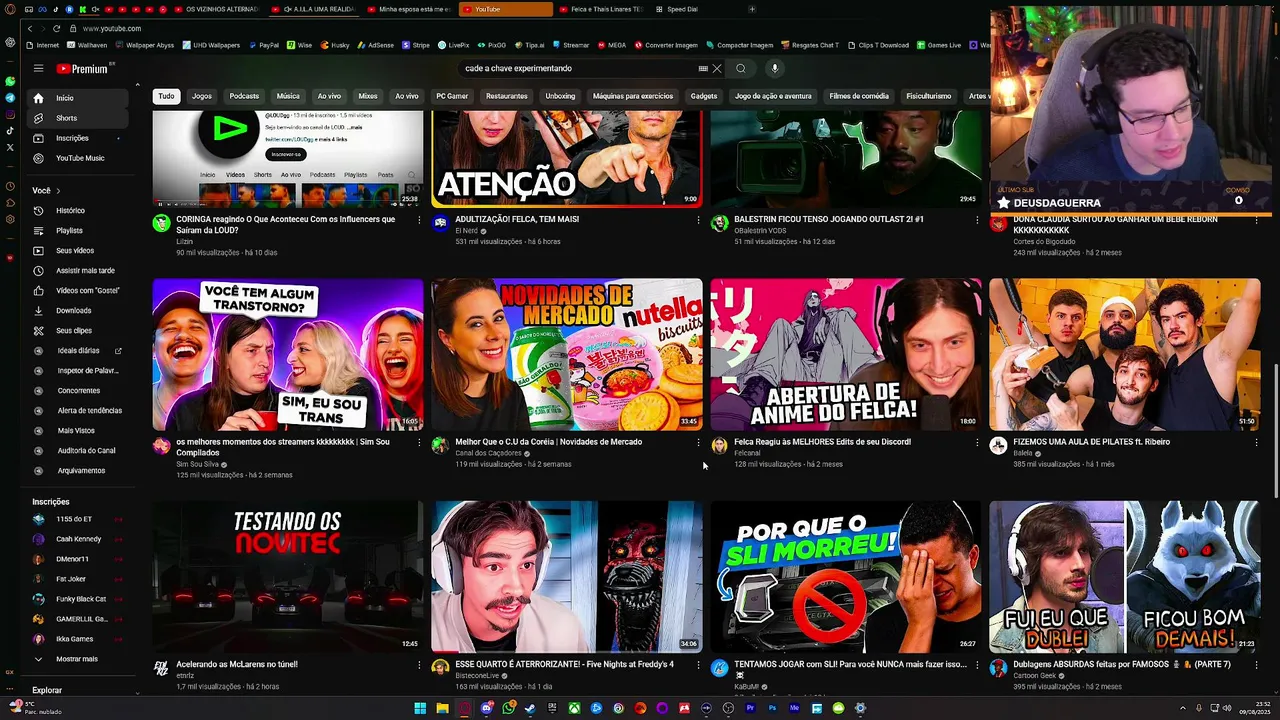Open Inspetor de Palavras in the sidebar
This screenshot has width=1280, height=720.
[x=80, y=370]
